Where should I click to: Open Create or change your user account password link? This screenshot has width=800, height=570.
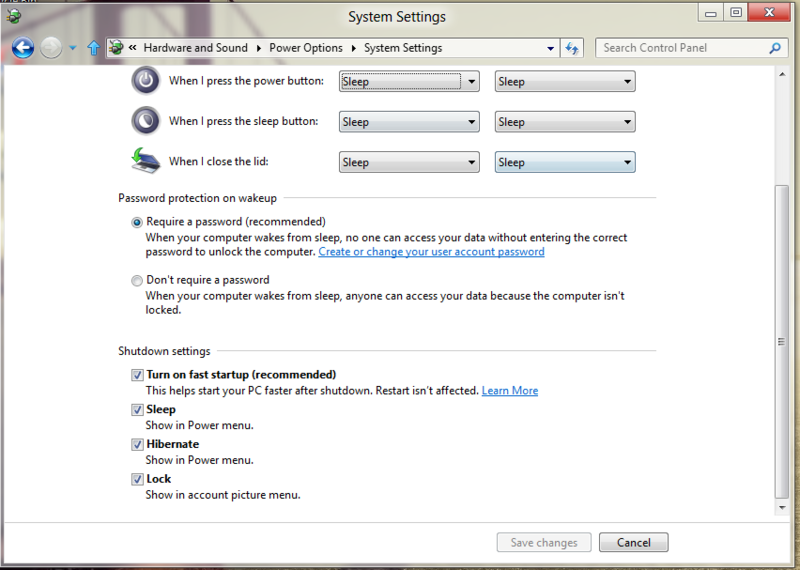pyautogui.click(x=431, y=252)
